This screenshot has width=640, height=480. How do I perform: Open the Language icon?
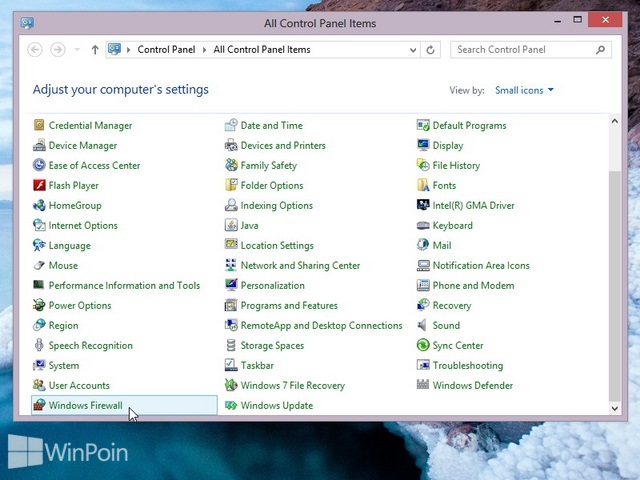click(x=39, y=245)
